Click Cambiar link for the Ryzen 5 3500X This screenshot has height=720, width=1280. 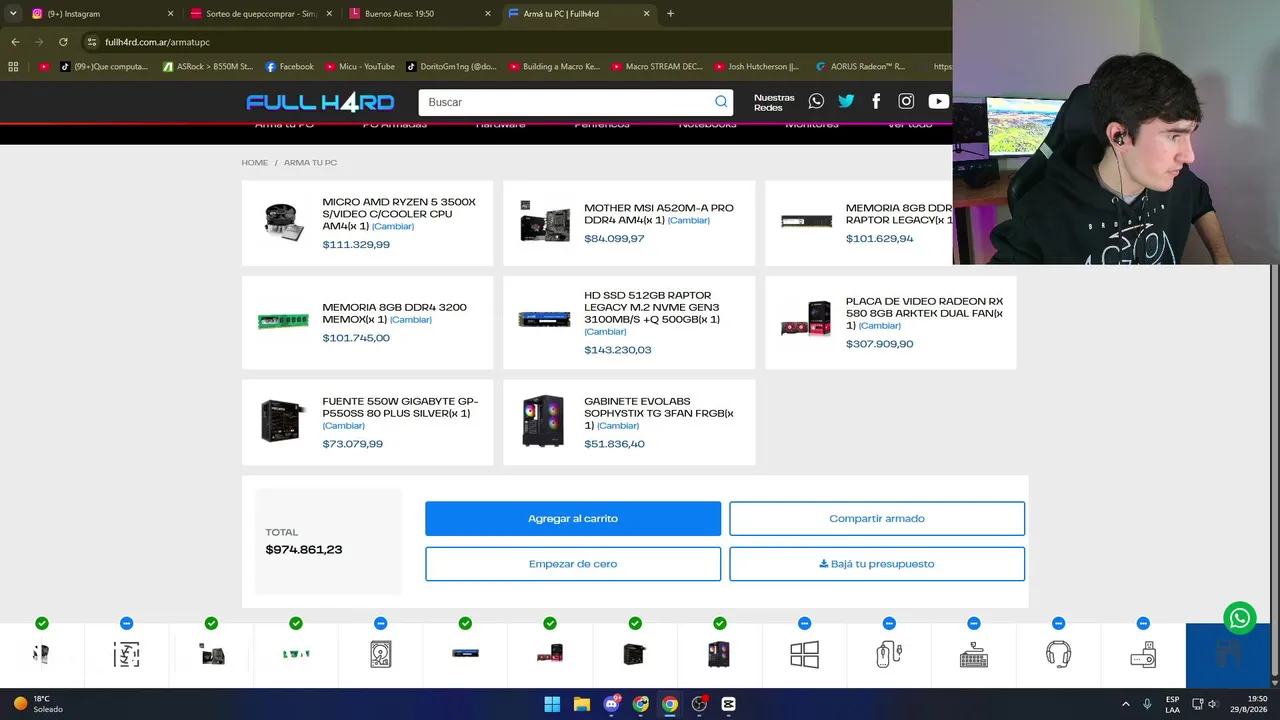(393, 227)
